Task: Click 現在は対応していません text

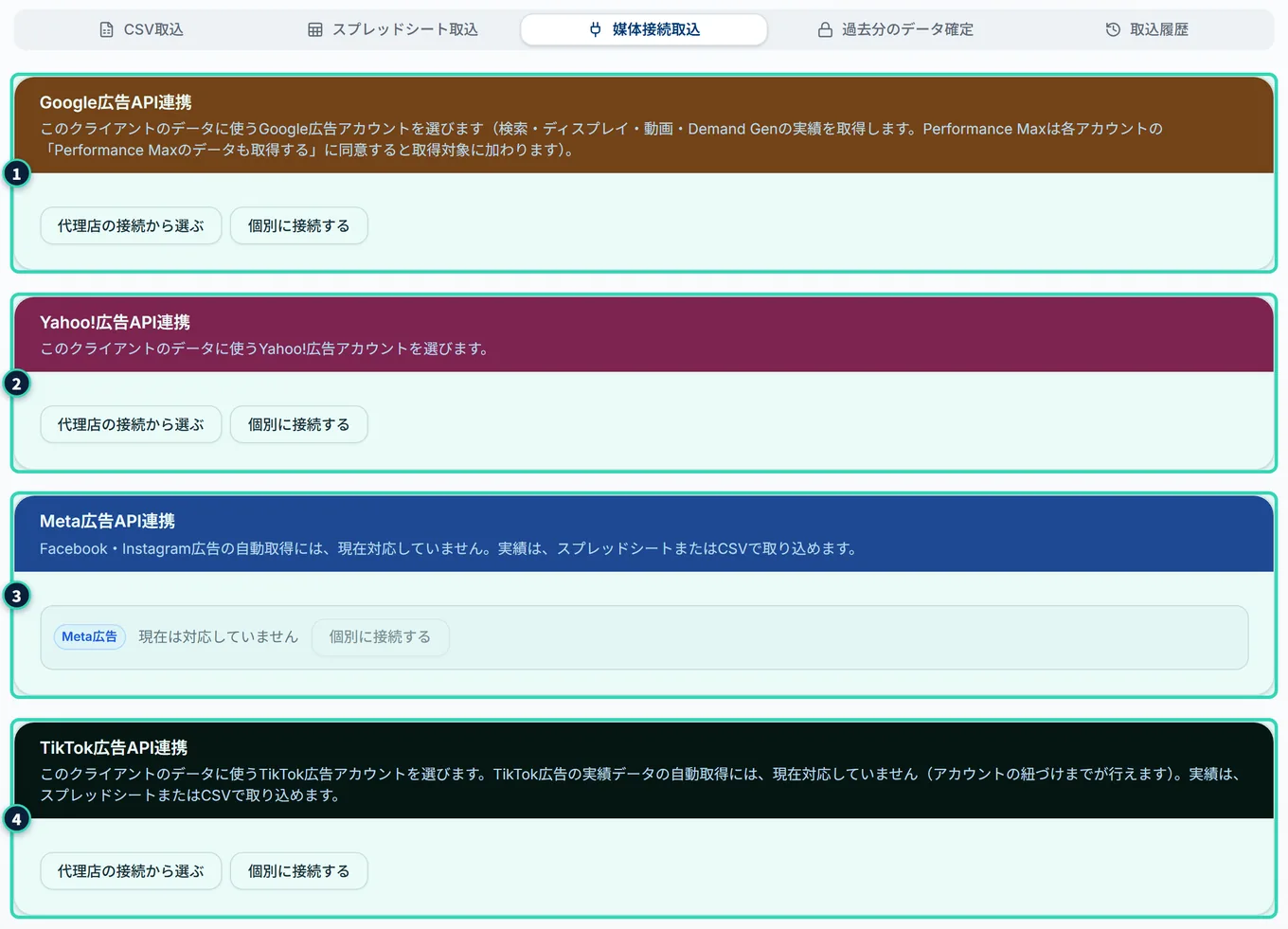Action: pos(219,636)
